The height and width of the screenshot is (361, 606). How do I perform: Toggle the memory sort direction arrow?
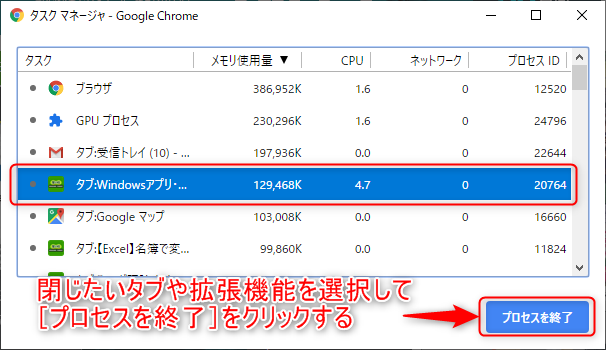point(284,60)
